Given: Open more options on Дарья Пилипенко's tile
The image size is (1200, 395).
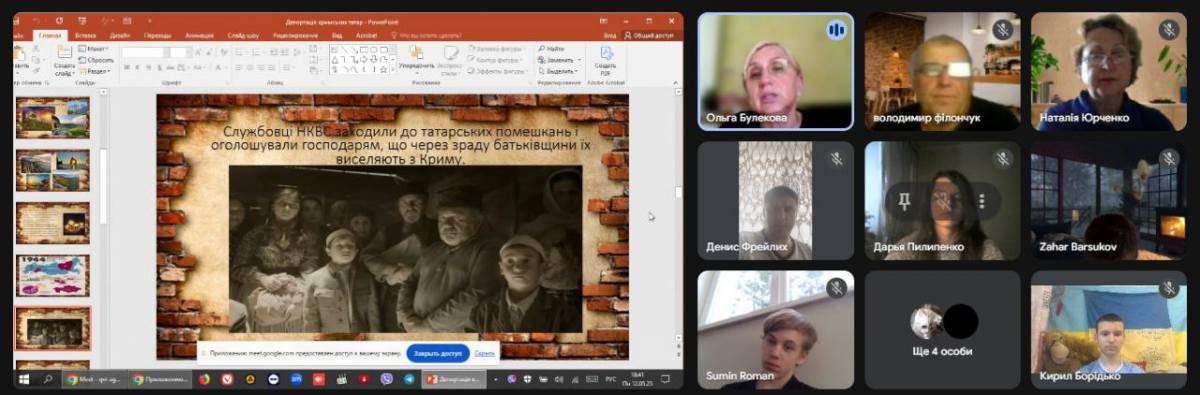Looking at the screenshot, I should click(x=982, y=202).
